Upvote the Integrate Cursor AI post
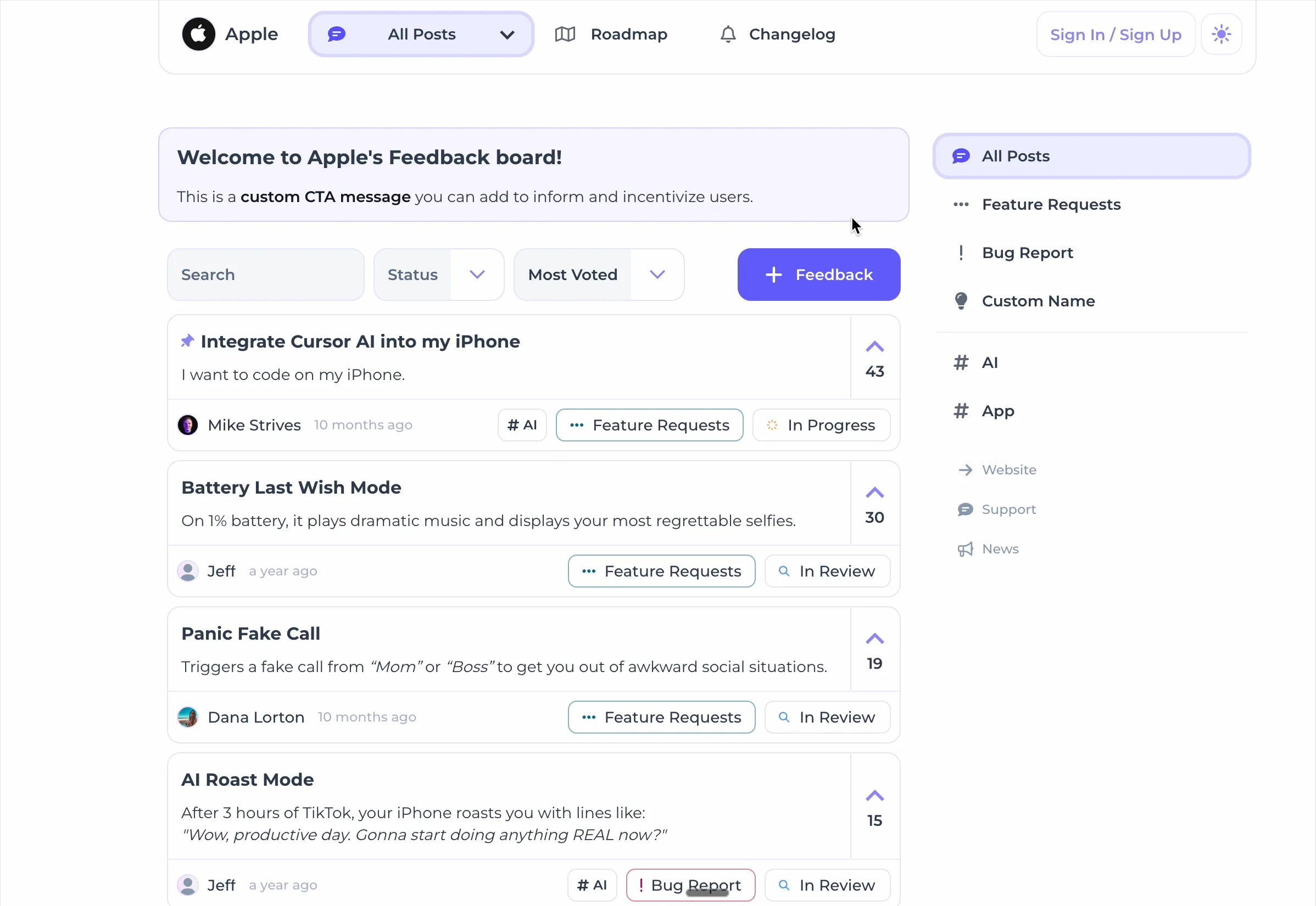This screenshot has height=906, width=1316. (x=874, y=347)
